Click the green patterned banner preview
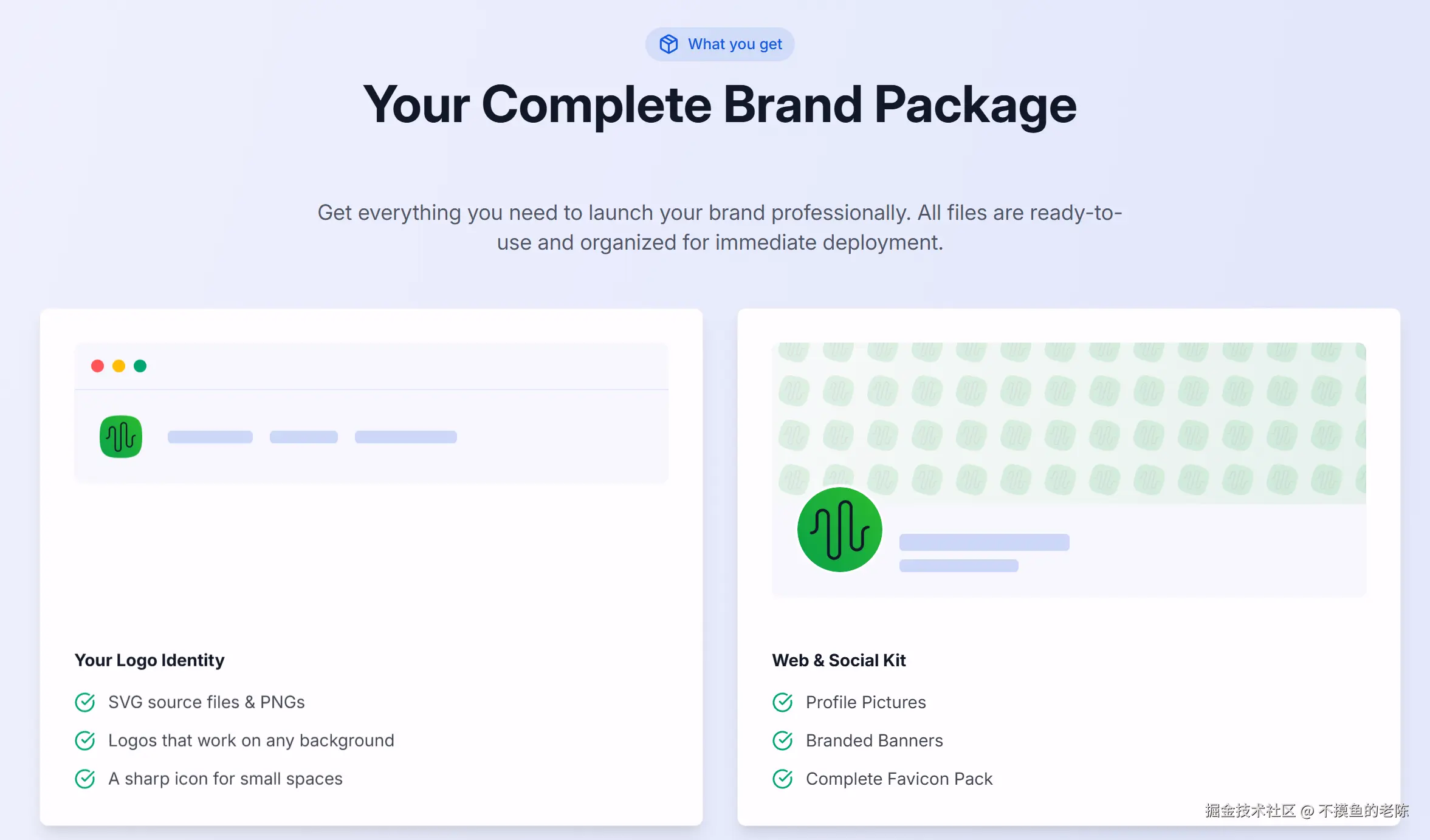 pyautogui.click(x=1069, y=423)
